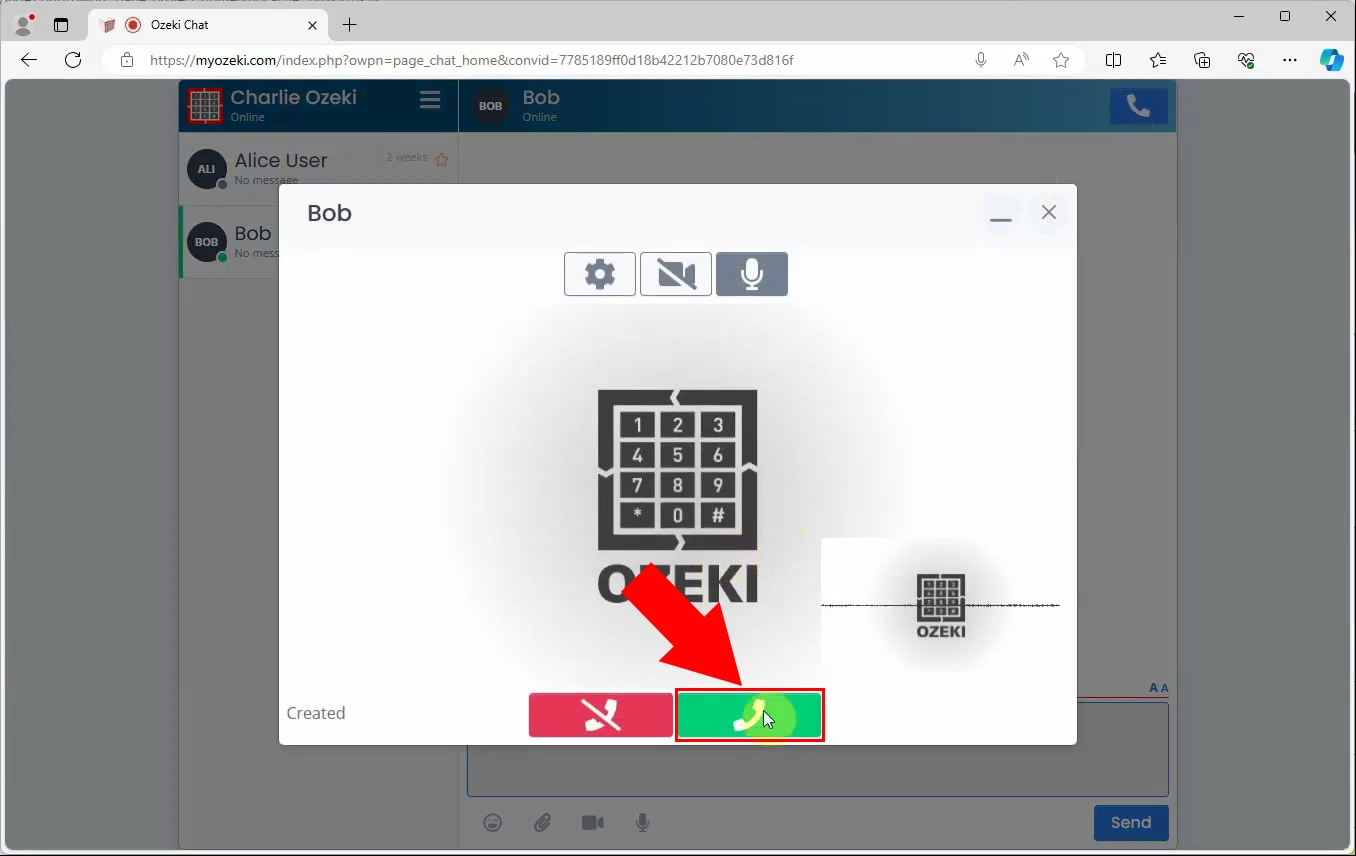Screen dimensions: 1356x856
Task: Go back with browser back arrow
Action: point(29,60)
